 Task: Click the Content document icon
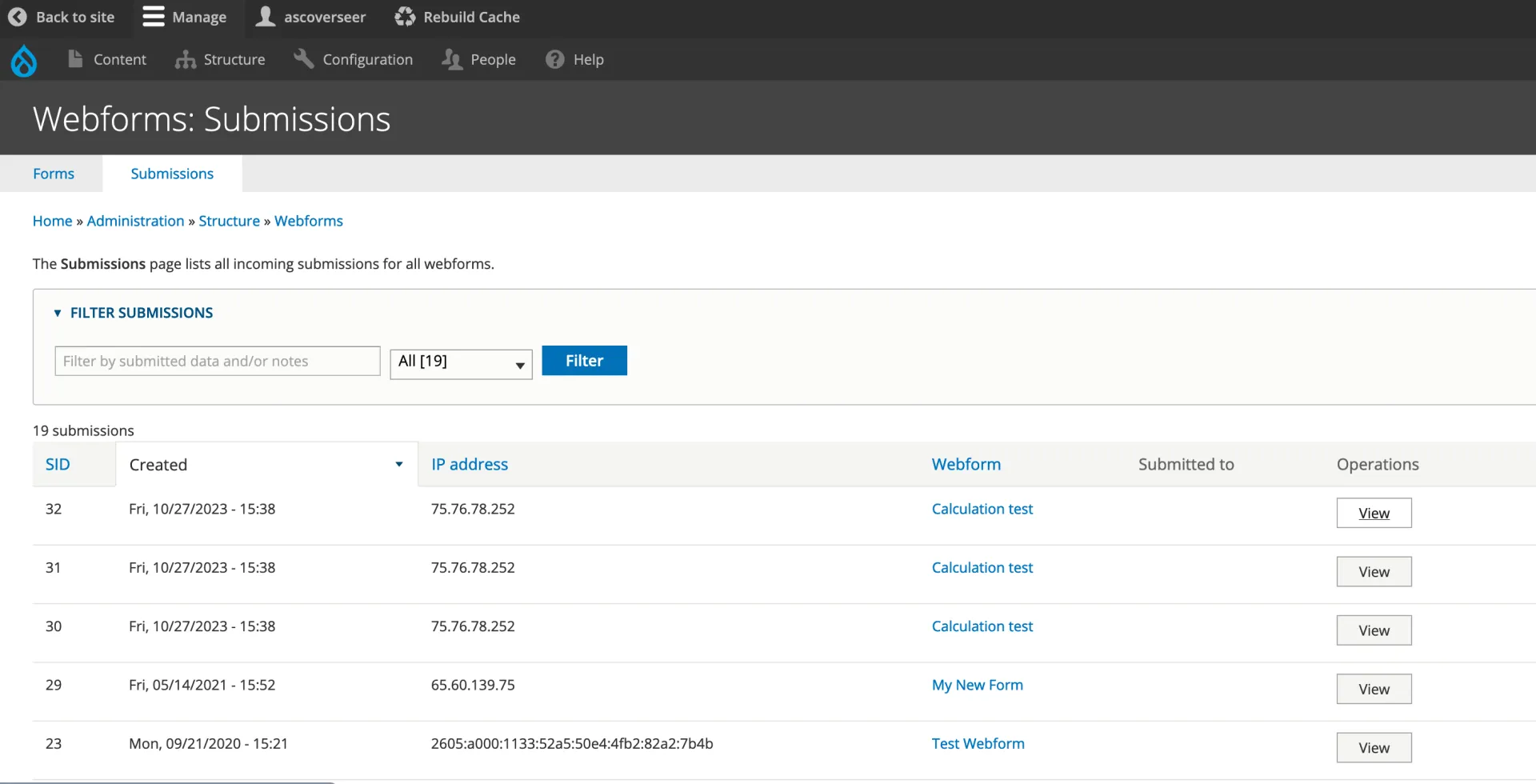(x=75, y=58)
